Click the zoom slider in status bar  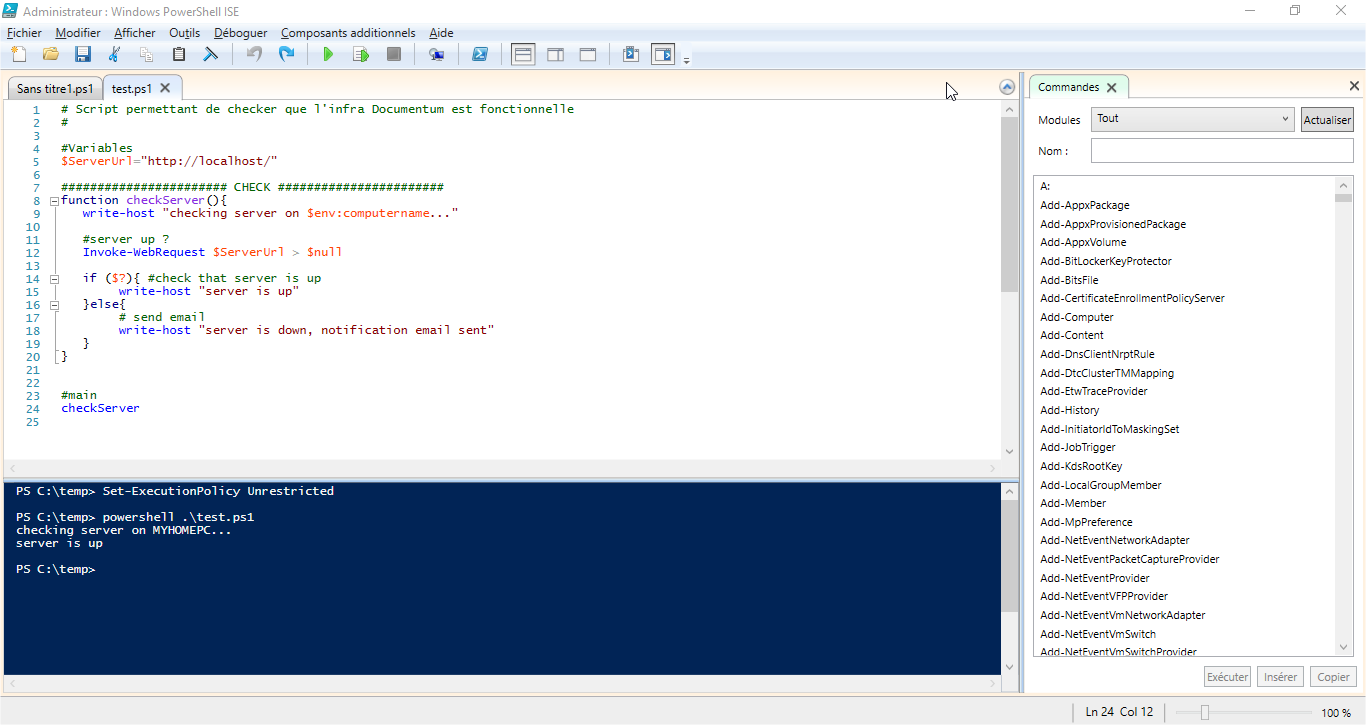coord(1205,713)
